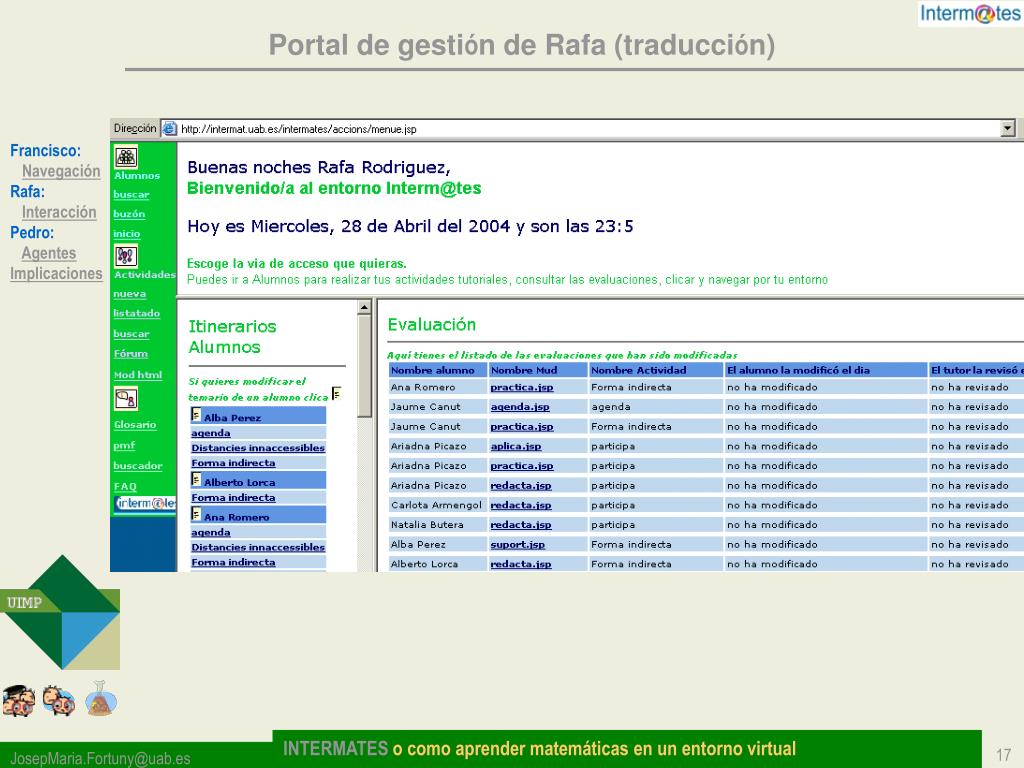The width and height of the screenshot is (1024, 768).
Task: Open the agenda link under Ana Romero
Action: pos(211,532)
